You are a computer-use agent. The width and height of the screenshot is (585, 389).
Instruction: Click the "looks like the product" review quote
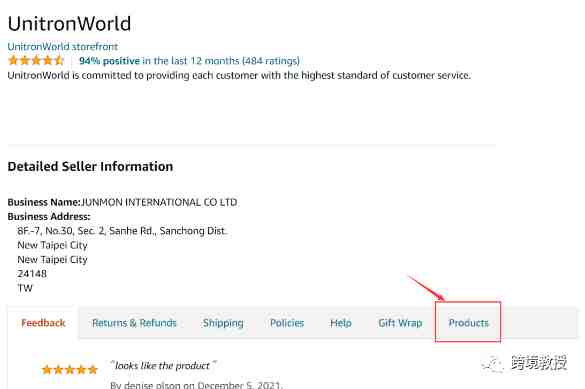(x=163, y=366)
